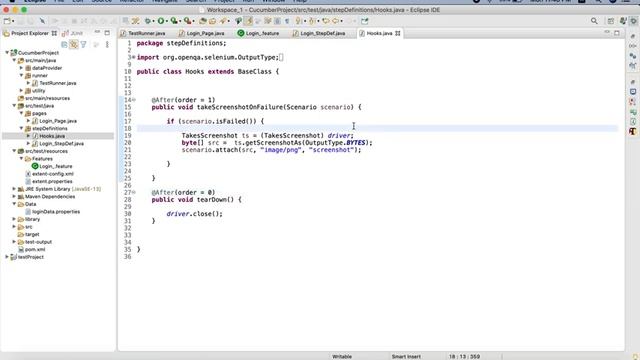The image size is (640, 360).
Task: Maximize the Project Explorer panel
Action: [x=107, y=33]
